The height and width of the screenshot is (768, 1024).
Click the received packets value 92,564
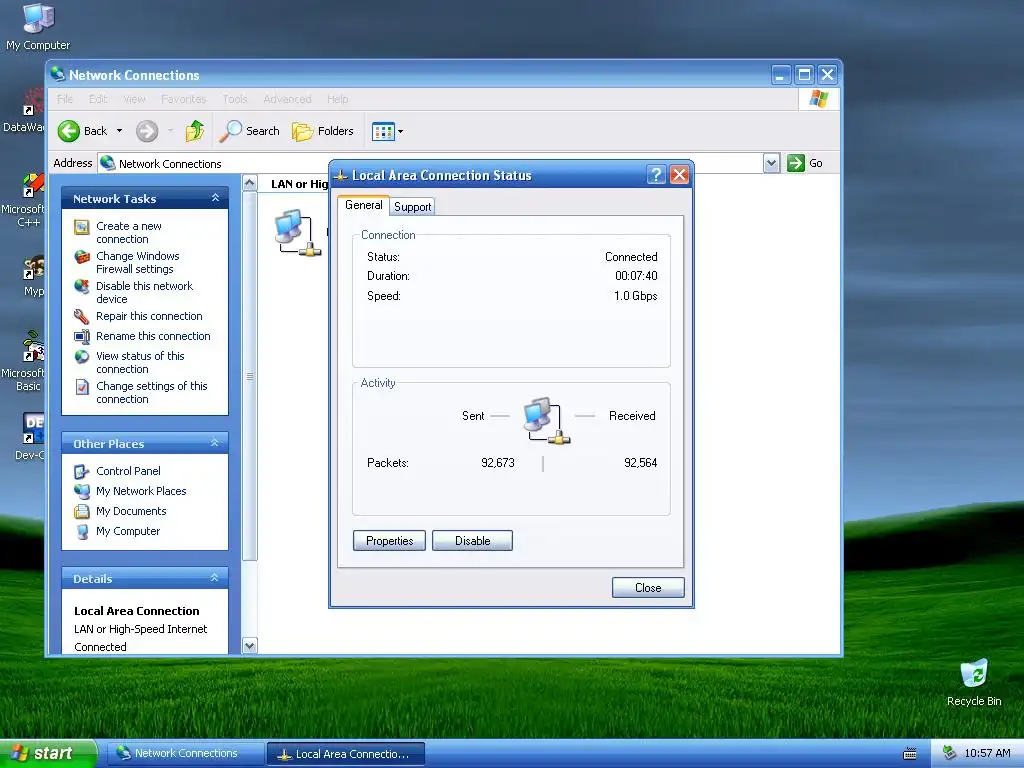coord(641,463)
